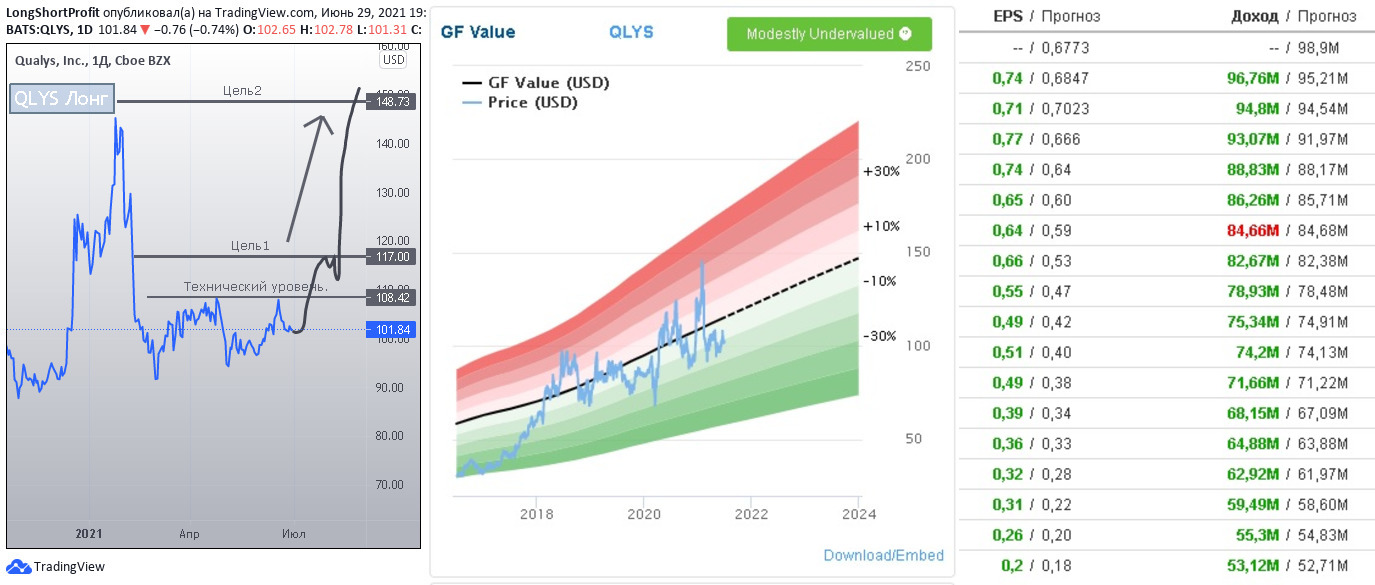
Task: Click the red down-arrow price change indicator
Action: (145, 30)
